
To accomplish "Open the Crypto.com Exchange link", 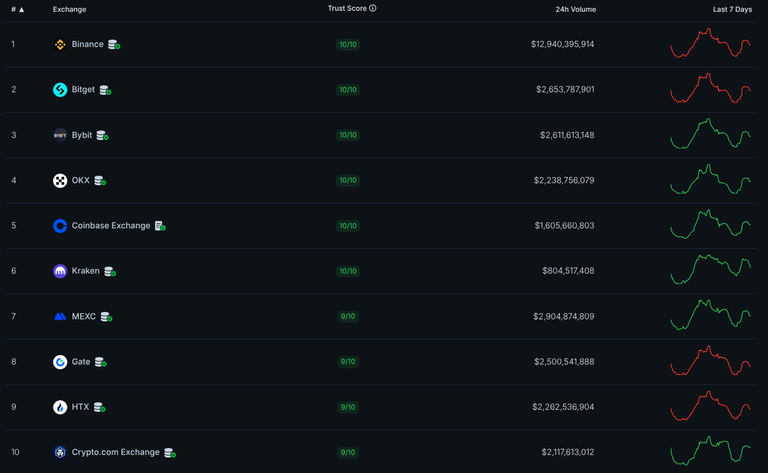I will (x=116, y=452).
